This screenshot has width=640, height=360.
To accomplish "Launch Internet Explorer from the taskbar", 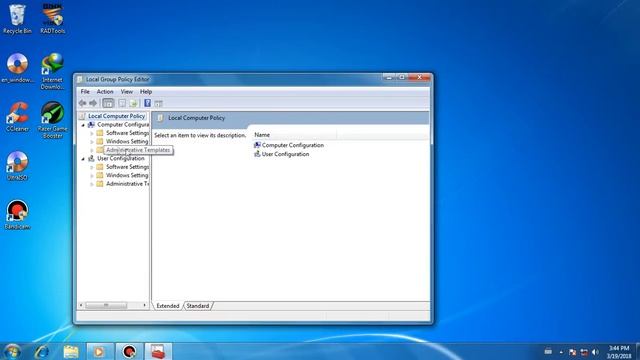I will (42, 351).
